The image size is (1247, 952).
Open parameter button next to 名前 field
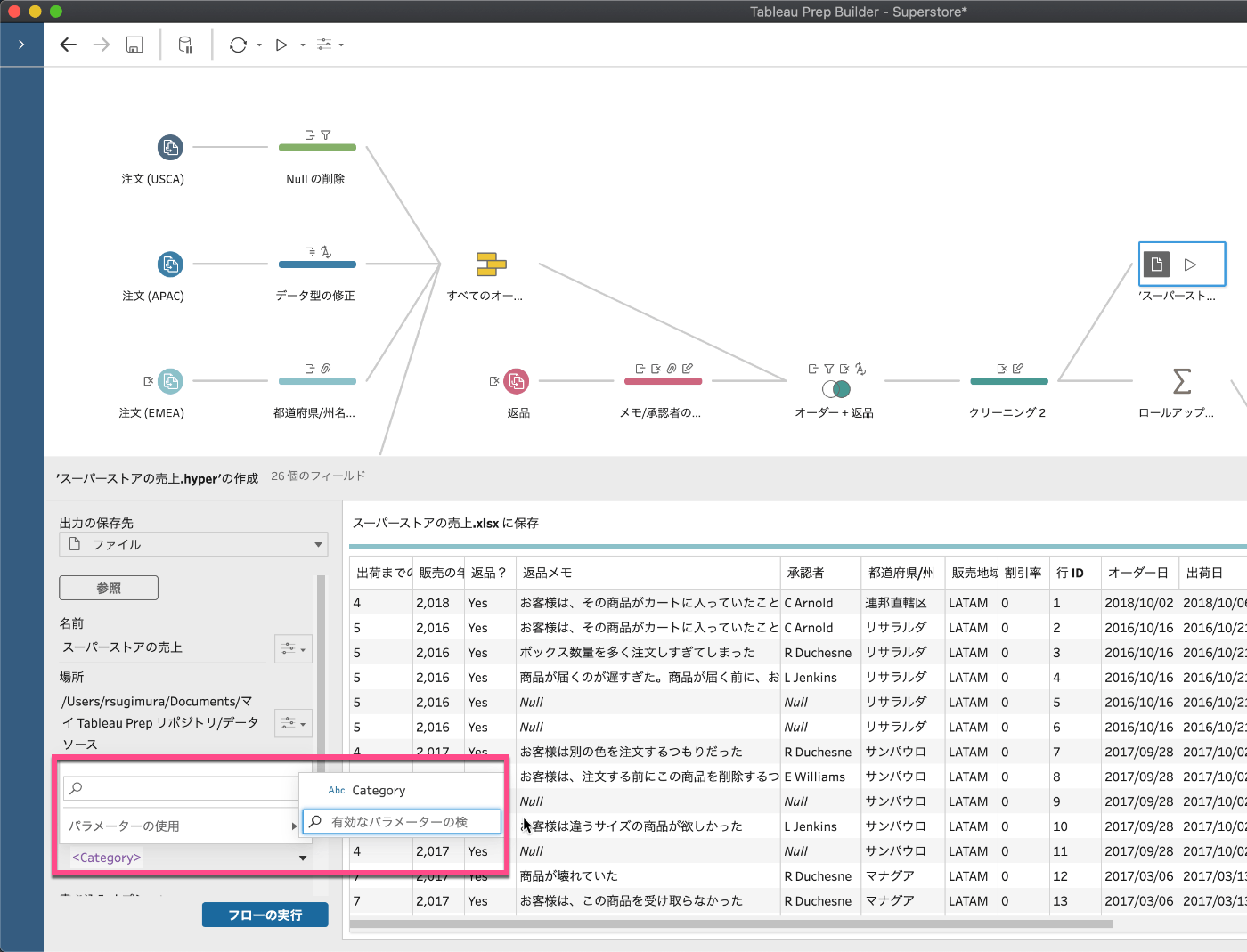(293, 648)
